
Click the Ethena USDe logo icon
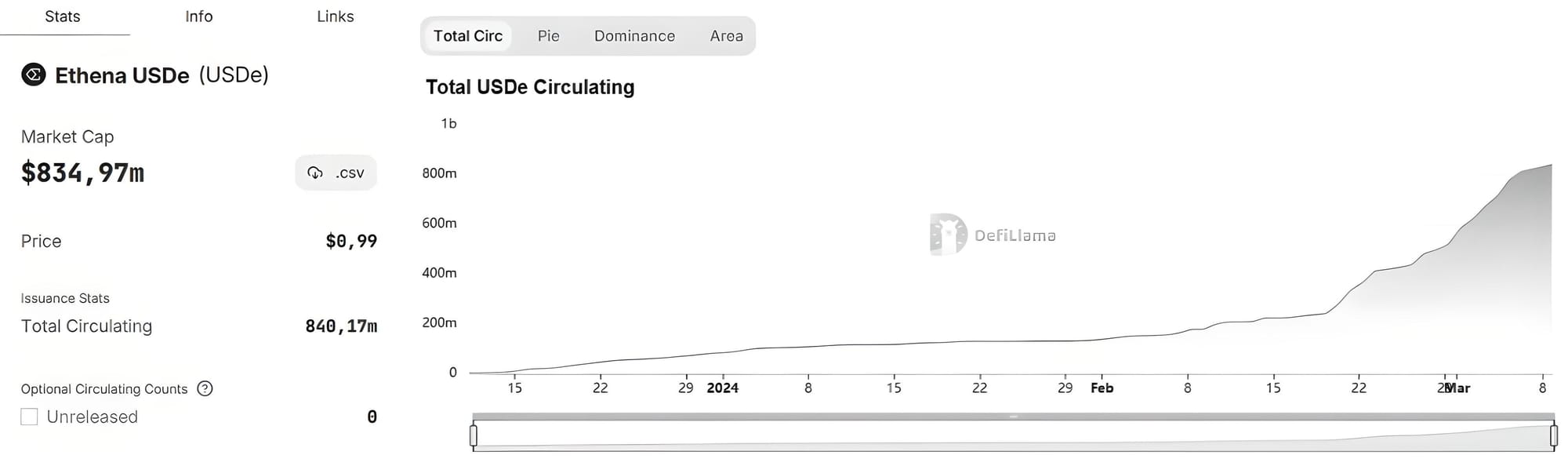click(33, 75)
